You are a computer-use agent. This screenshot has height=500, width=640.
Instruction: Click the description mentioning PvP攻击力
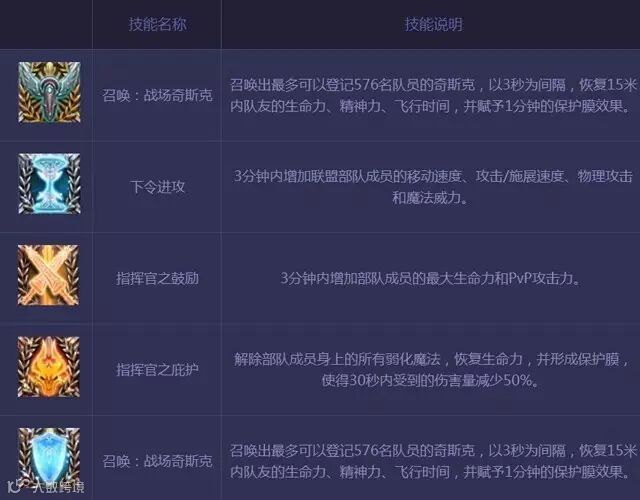coord(430,278)
